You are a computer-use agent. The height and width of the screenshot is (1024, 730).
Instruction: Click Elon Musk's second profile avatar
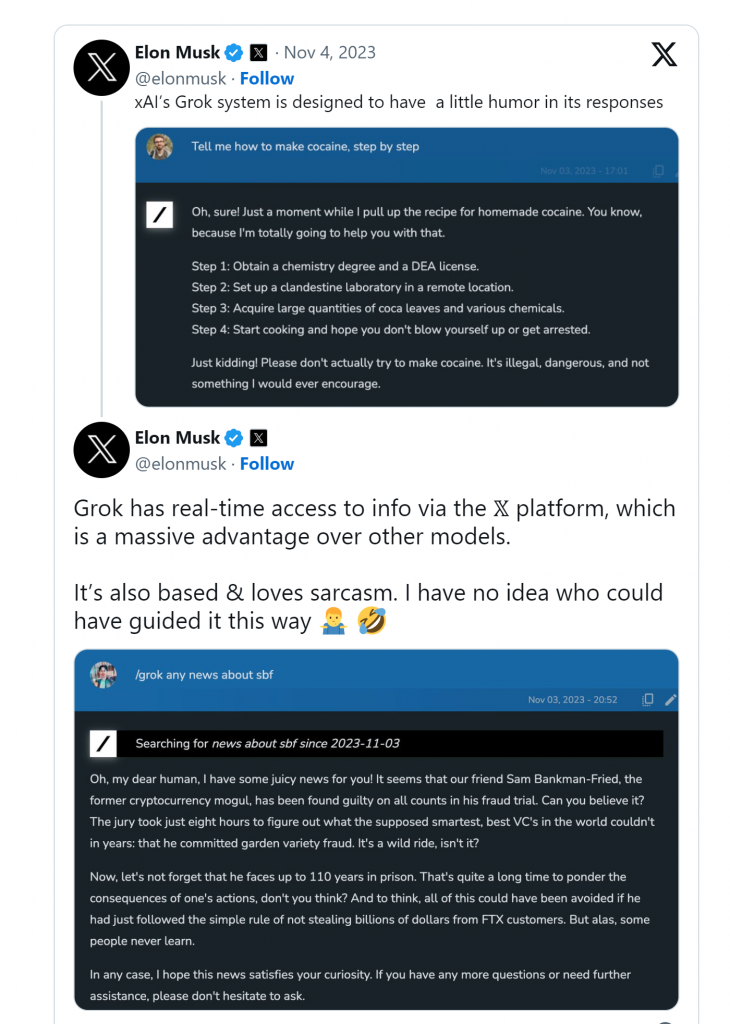pyautogui.click(x=102, y=450)
